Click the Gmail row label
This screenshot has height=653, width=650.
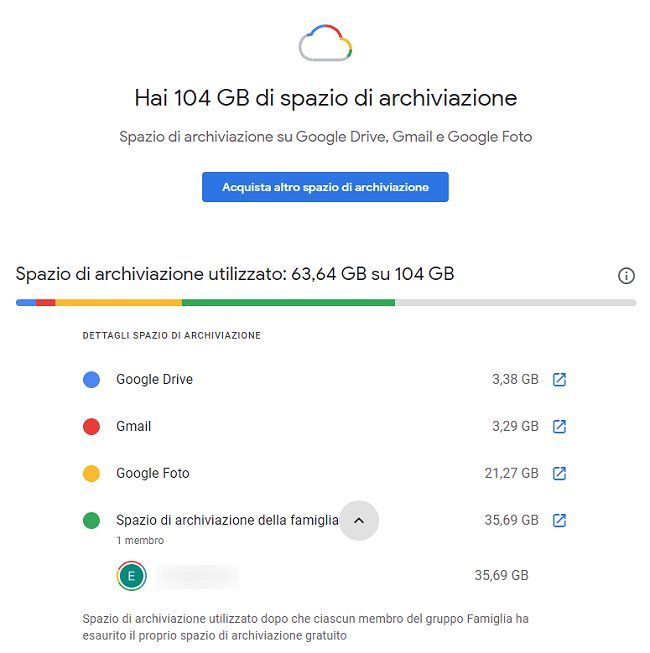(133, 427)
